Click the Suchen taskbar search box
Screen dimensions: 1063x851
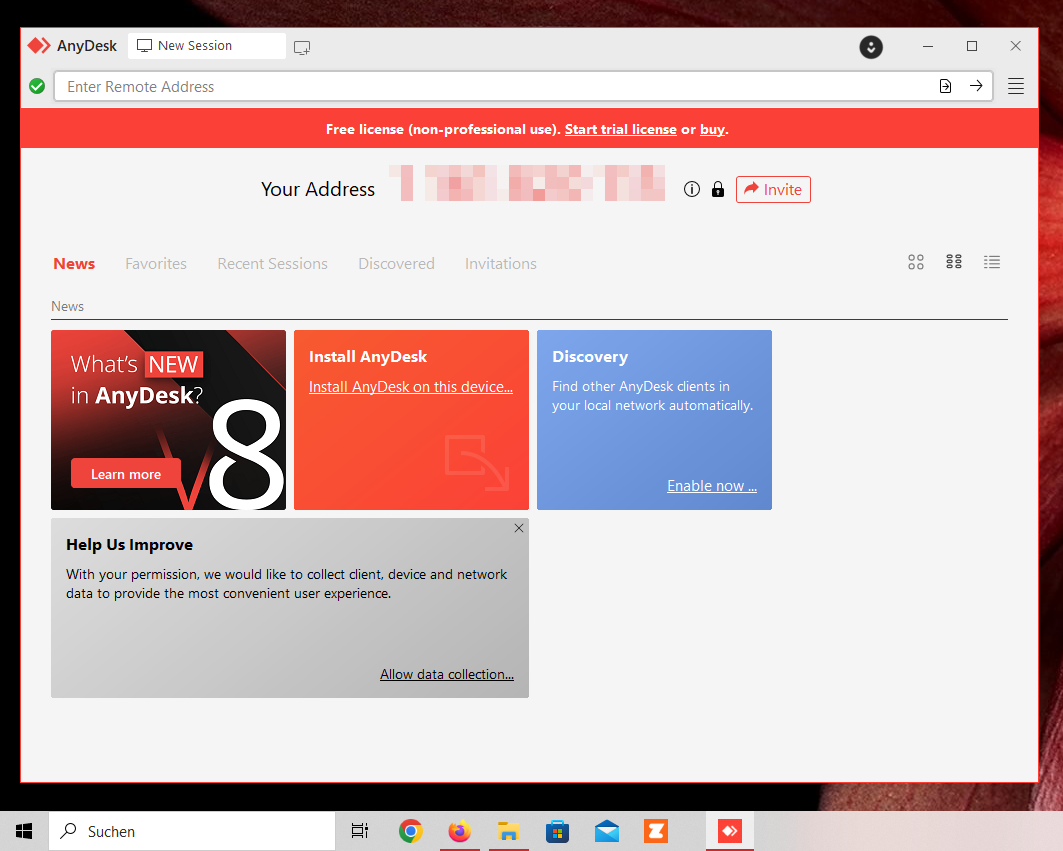[192, 831]
